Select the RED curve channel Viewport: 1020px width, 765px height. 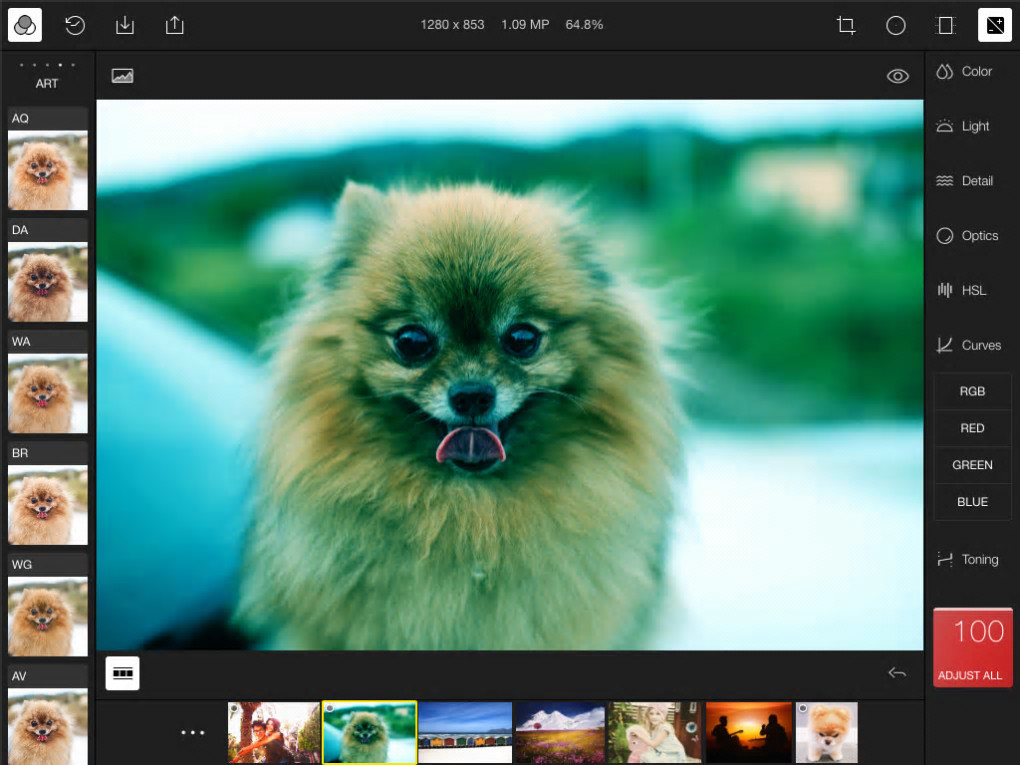coord(973,428)
